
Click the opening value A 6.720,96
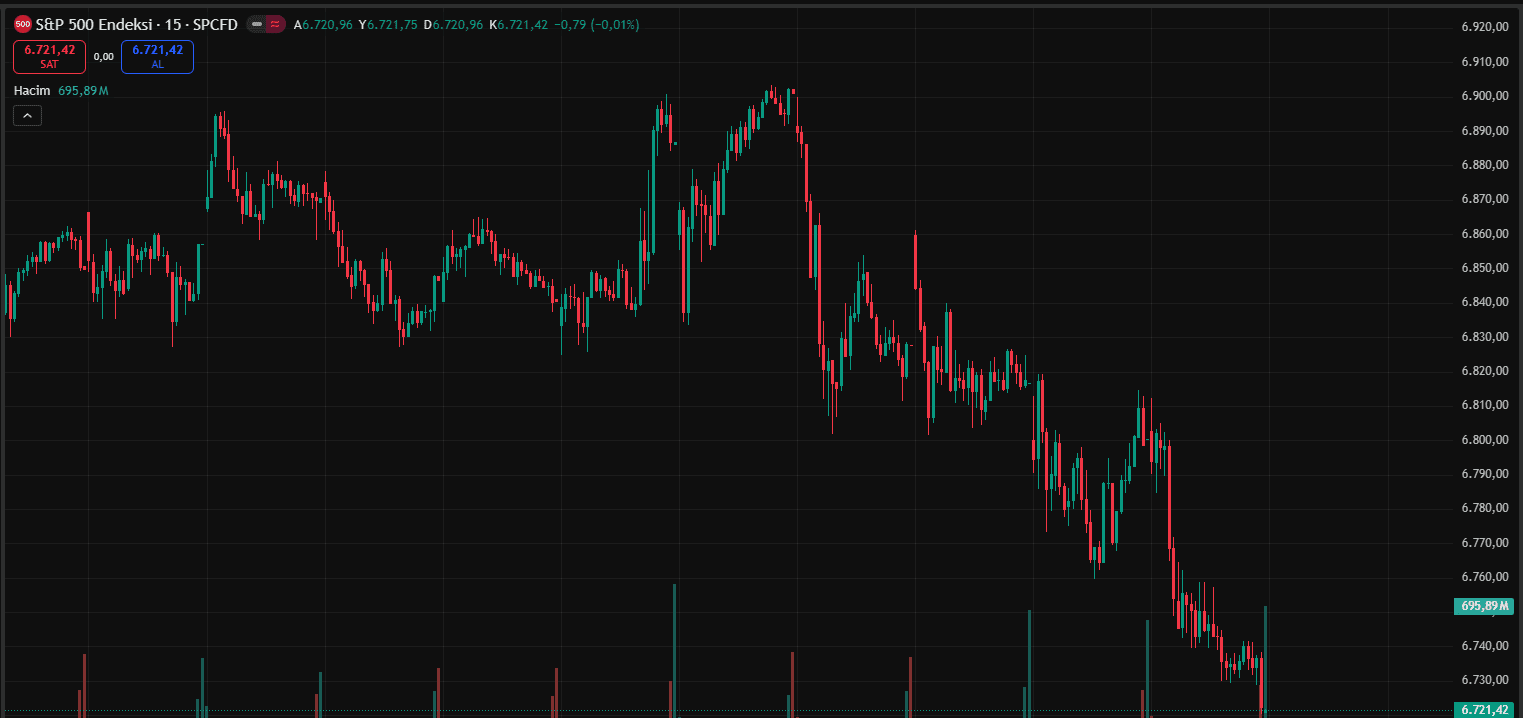(x=323, y=24)
